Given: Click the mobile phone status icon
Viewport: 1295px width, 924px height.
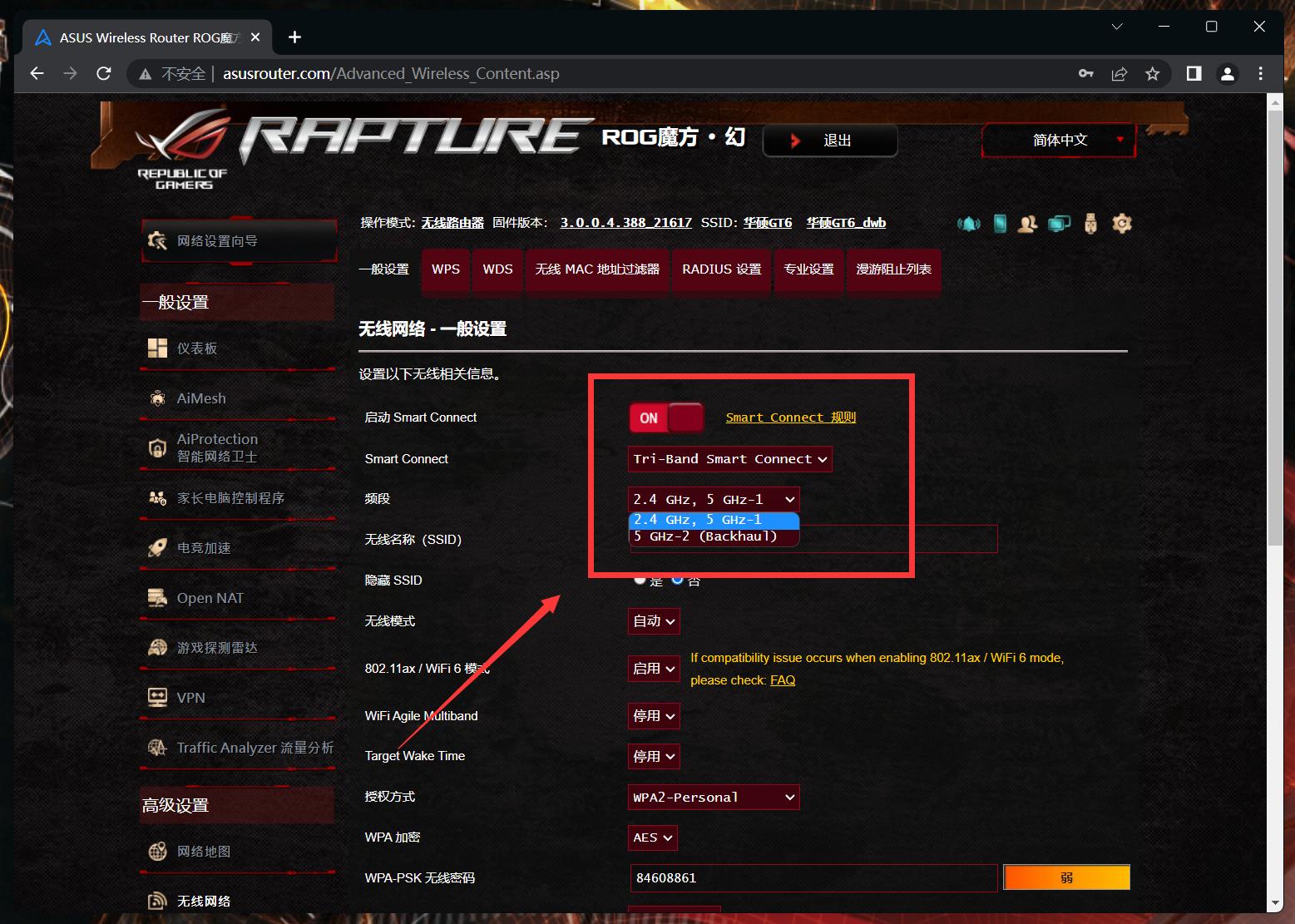Looking at the screenshot, I should point(1000,224).
